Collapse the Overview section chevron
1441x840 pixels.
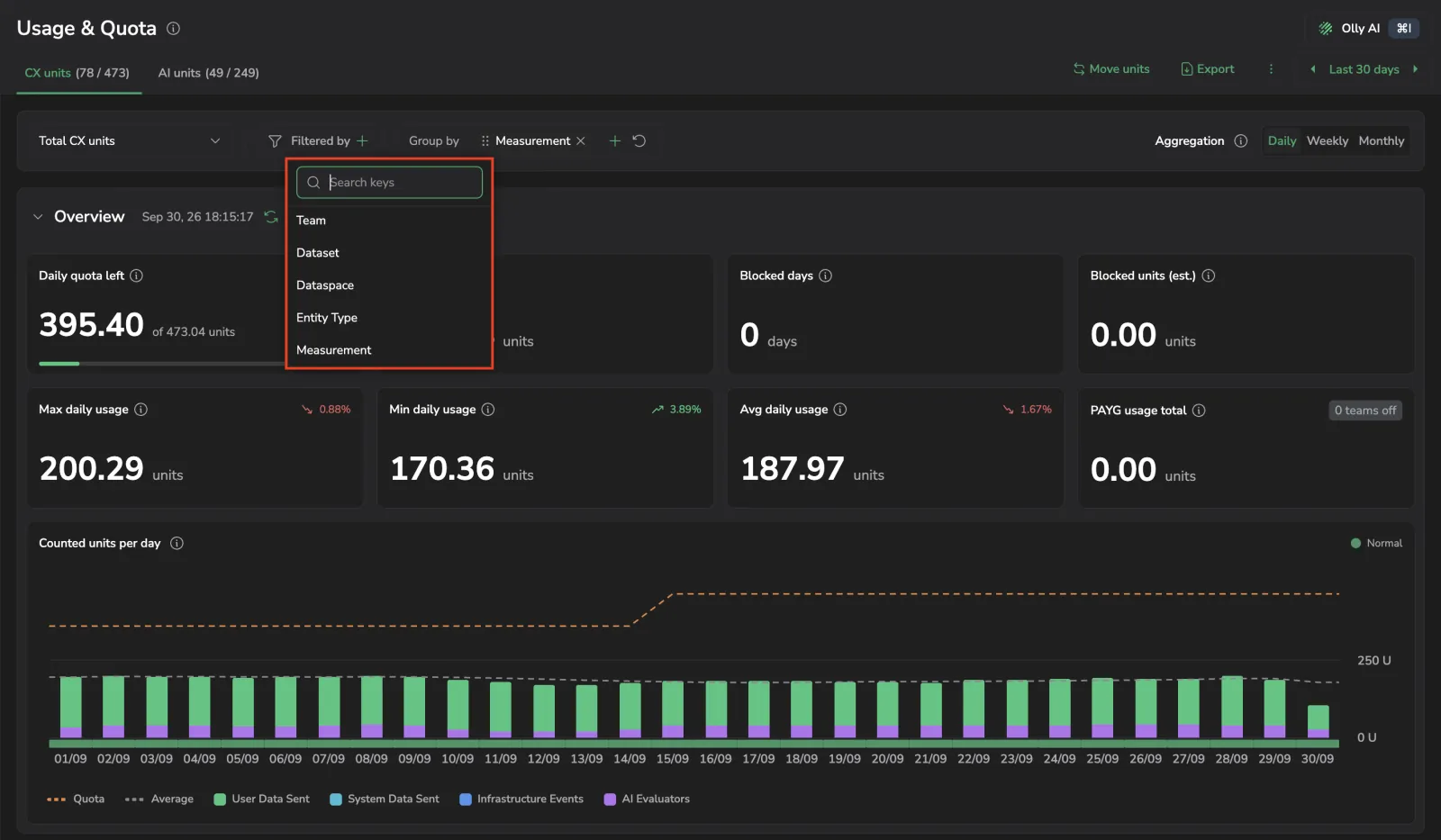(38, 217)
